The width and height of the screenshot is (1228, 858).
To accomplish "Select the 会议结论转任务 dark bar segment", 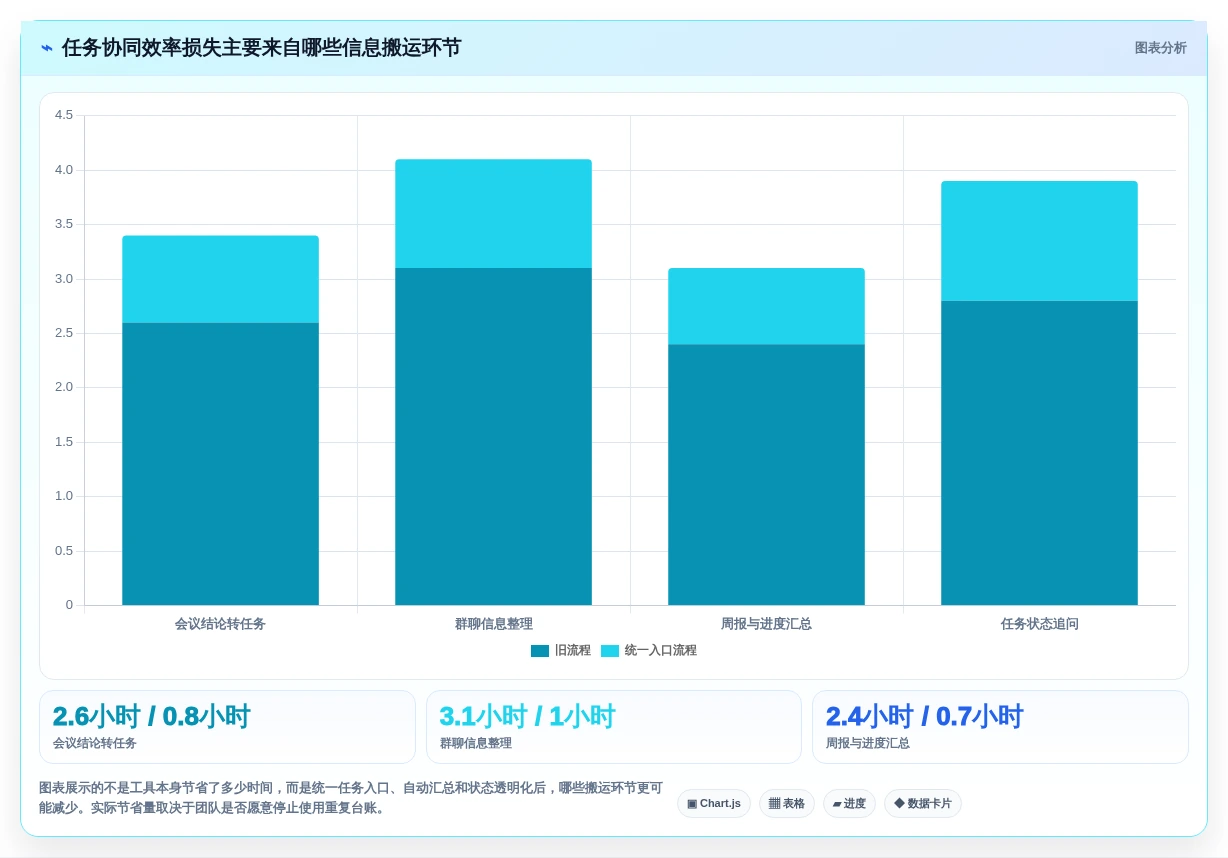I will click(x=220, y=464).
